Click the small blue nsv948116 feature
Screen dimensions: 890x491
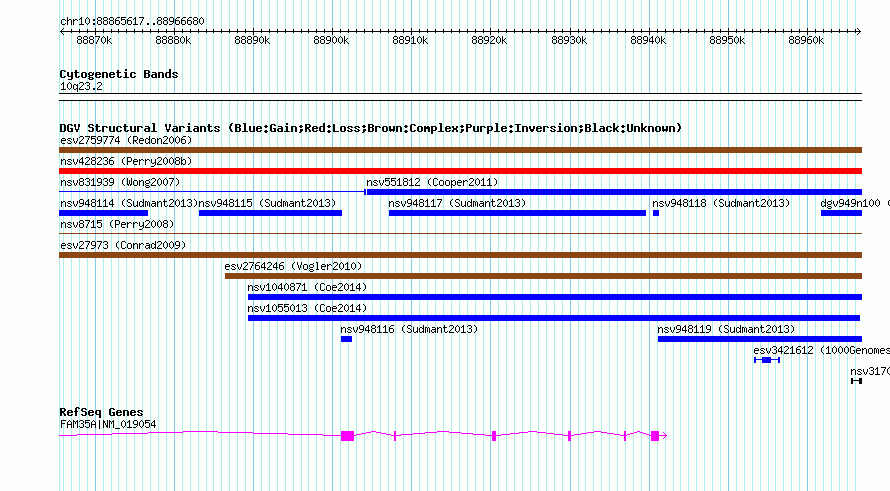coord(346,339)
